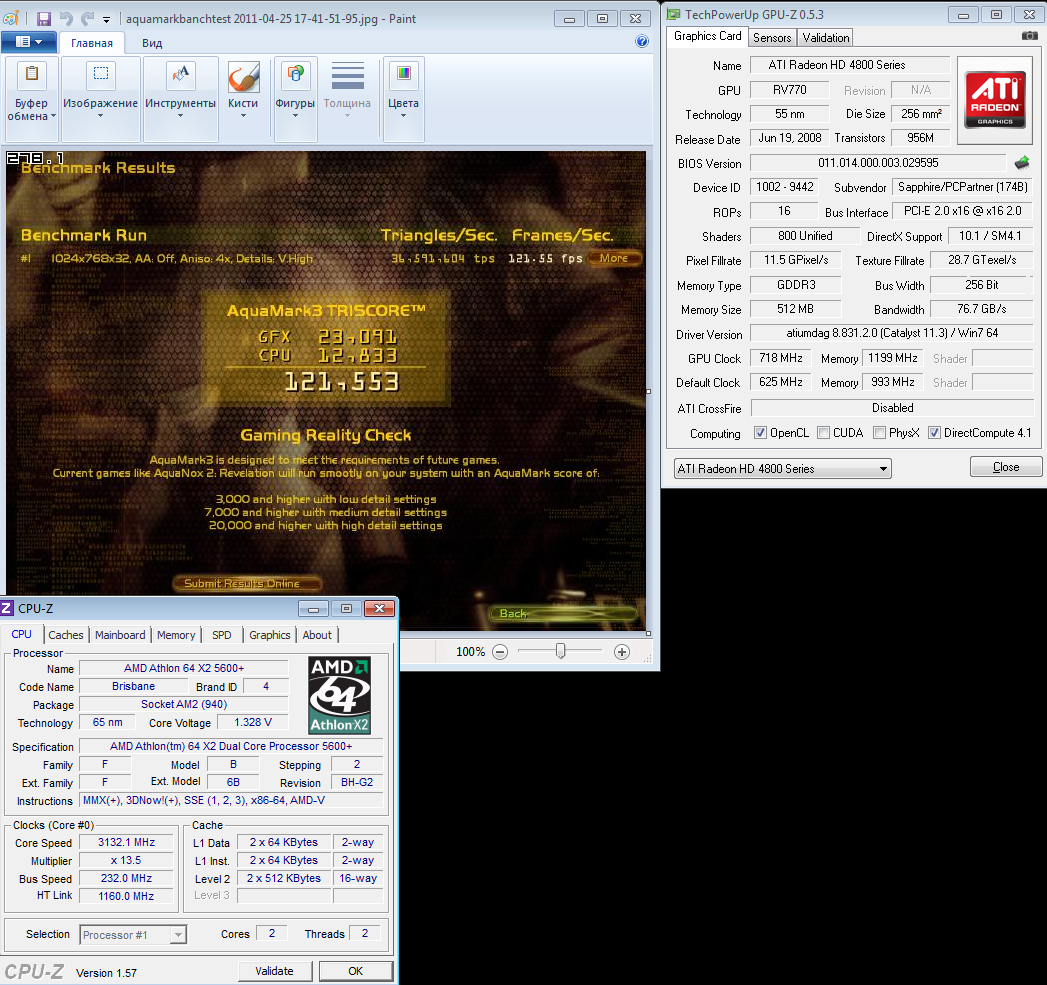Viewport: 1047px width, 985px height.
Task: Select the Caches tab in CPU-Z
Action: [66, 634]
